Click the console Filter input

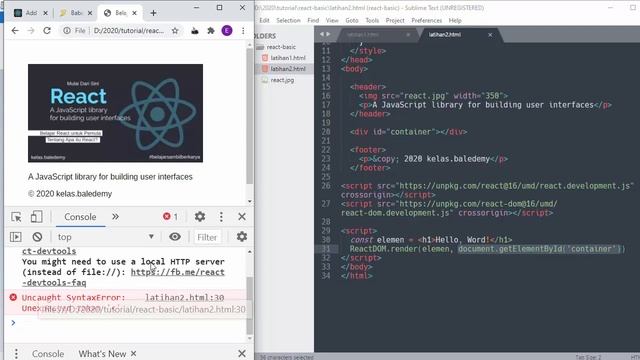click(207, 237)
